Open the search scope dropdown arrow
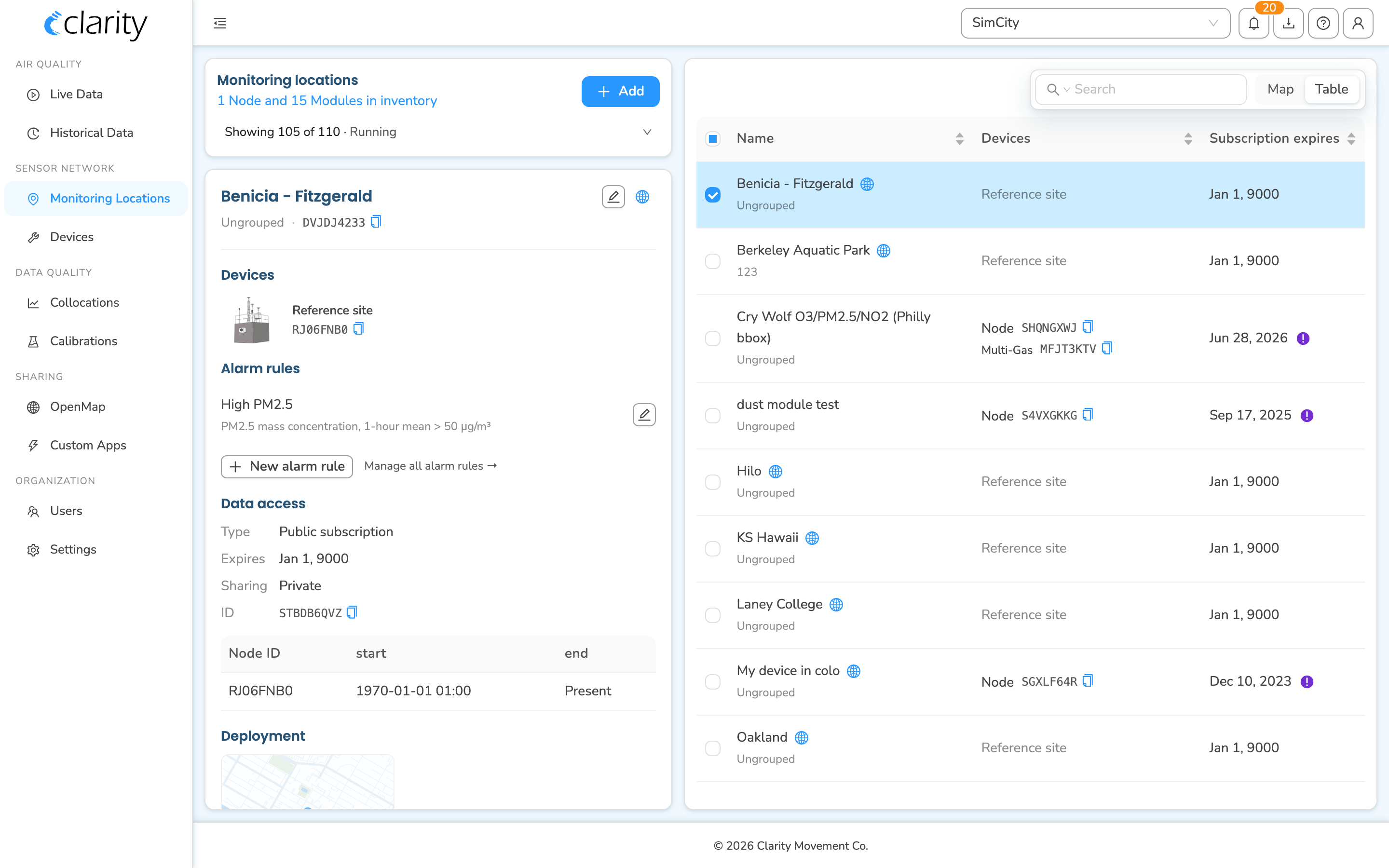The image size is (1389, 868). [1066, 90]
